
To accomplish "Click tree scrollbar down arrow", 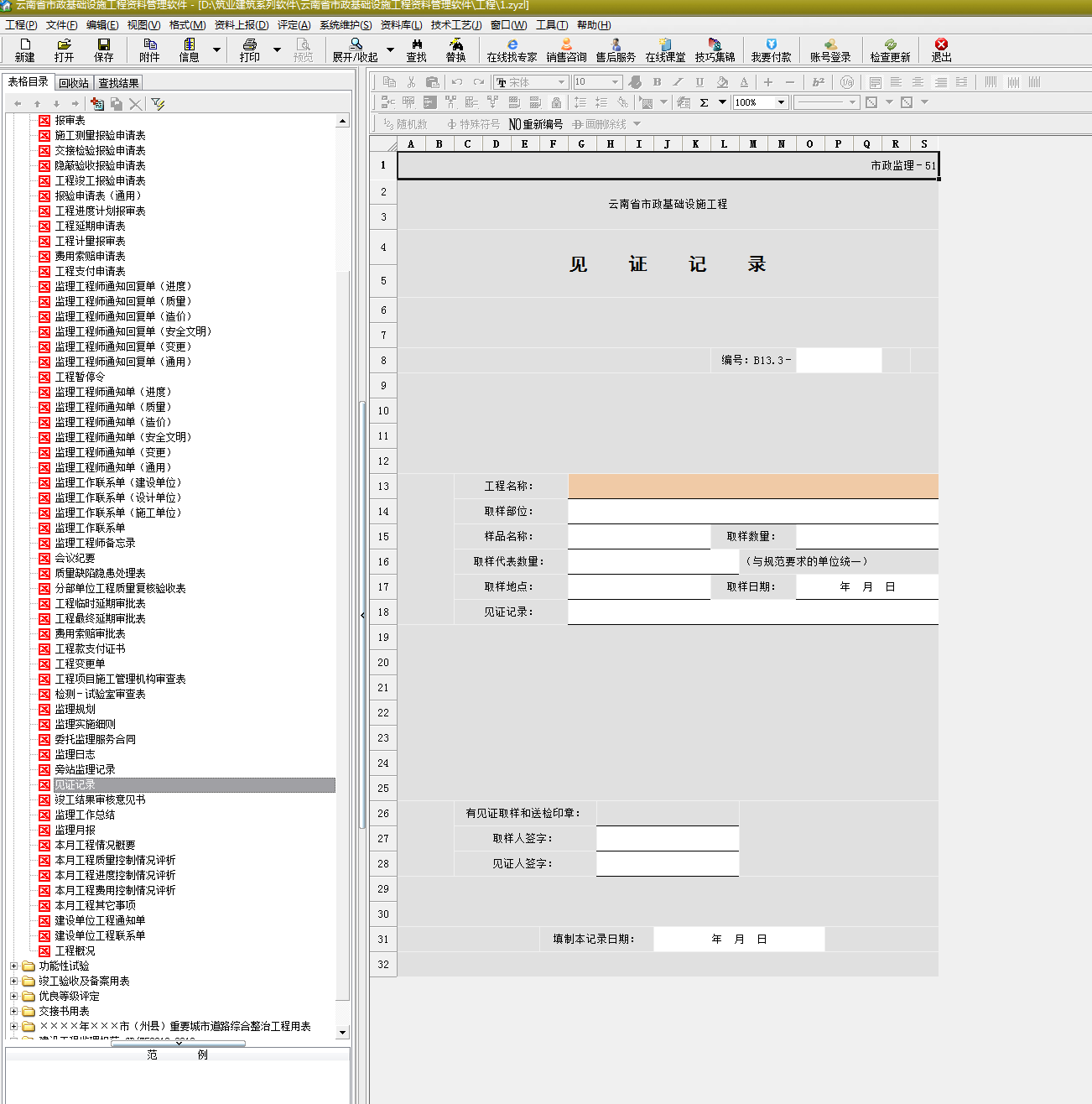I will (342, 1033).
